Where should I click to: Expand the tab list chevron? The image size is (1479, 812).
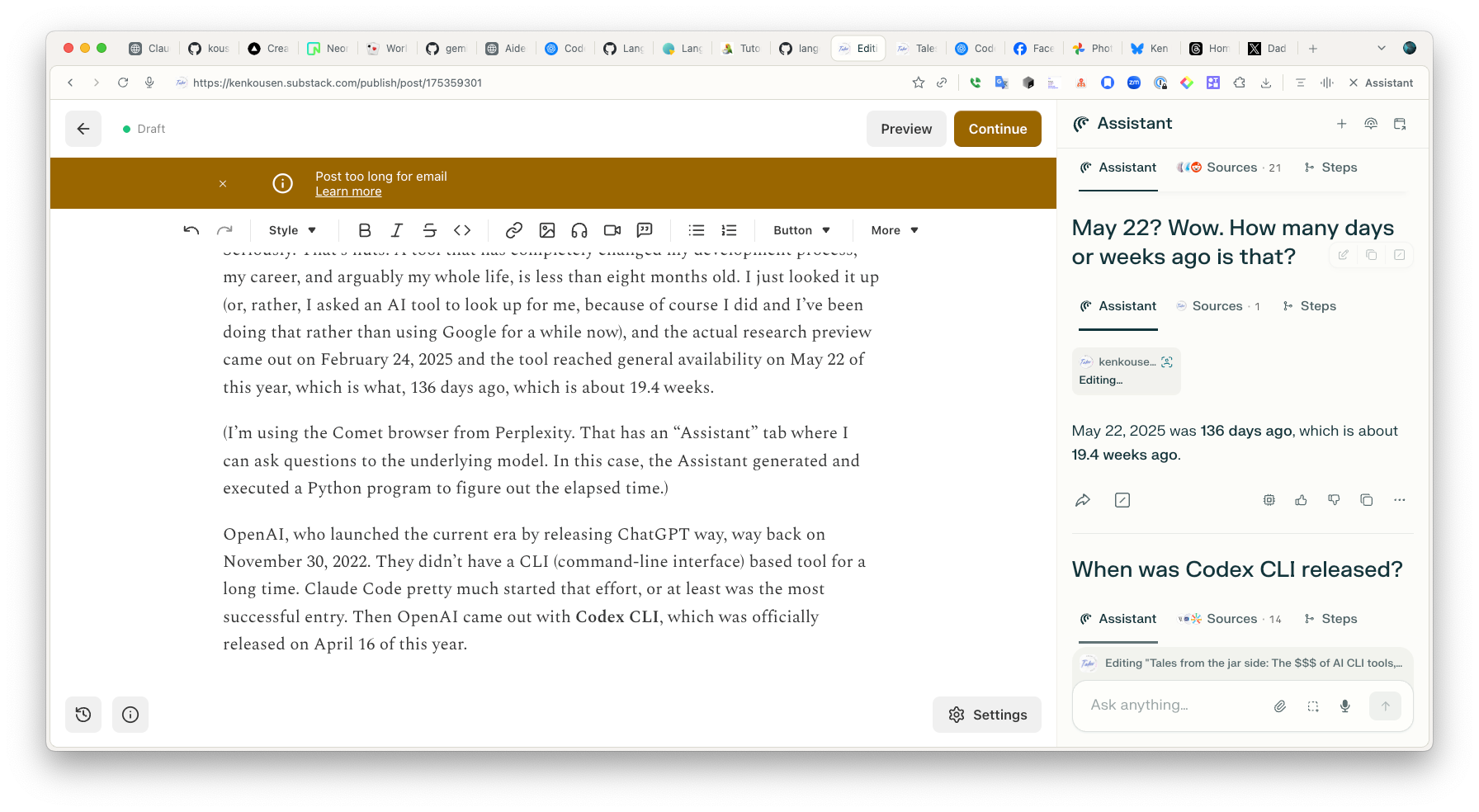[1382, 49]
